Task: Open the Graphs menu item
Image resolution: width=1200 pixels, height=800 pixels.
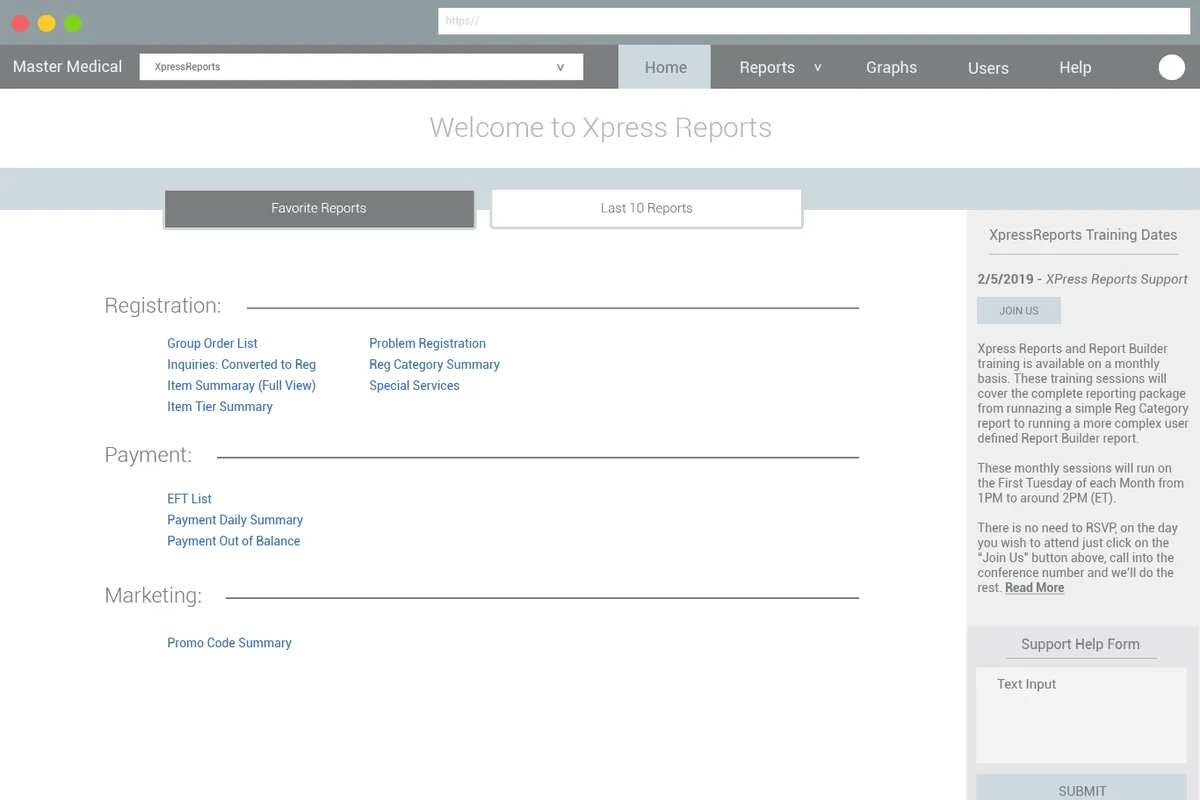Action: click(x=891, y=67)
